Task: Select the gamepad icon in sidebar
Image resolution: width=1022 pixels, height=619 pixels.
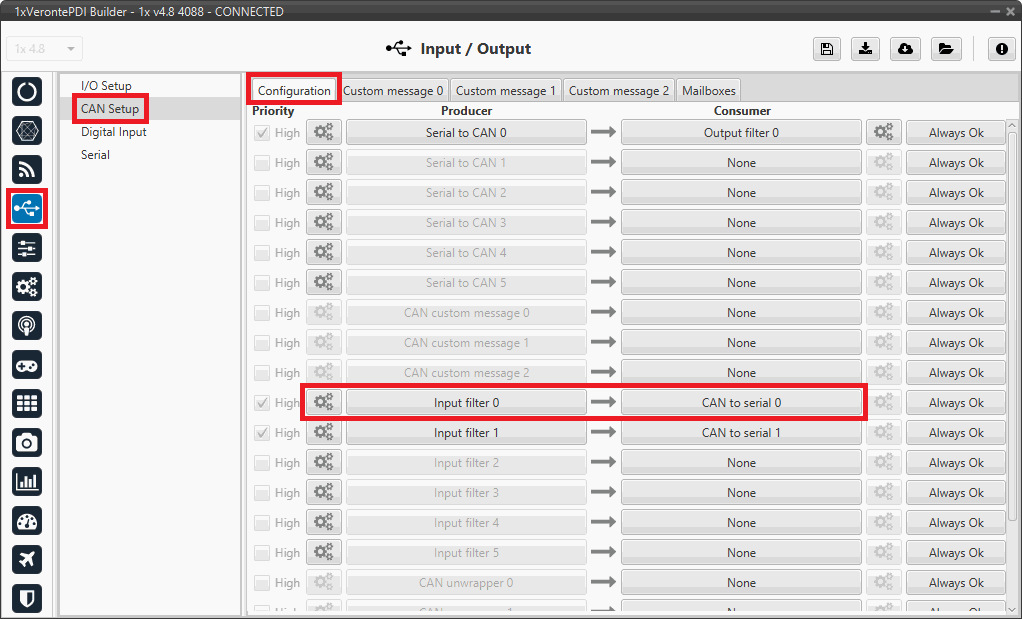Action: click(27, 364)
